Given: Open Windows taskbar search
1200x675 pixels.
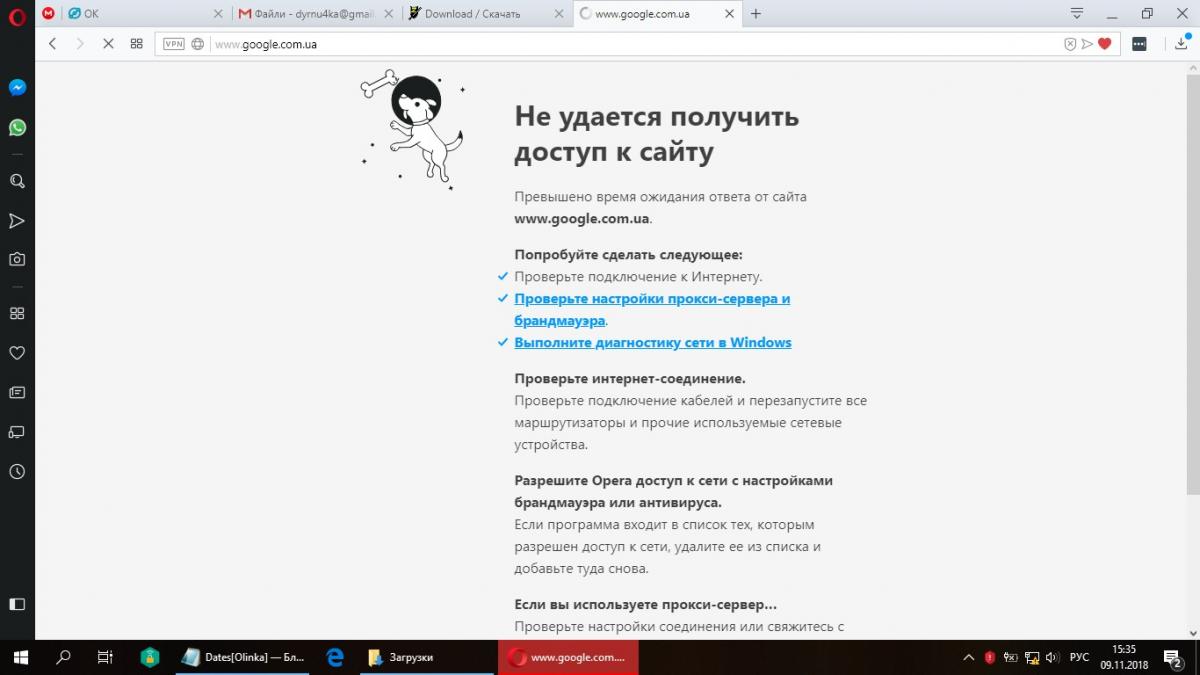Looking at the screenshot, I should tap(63, 657).
